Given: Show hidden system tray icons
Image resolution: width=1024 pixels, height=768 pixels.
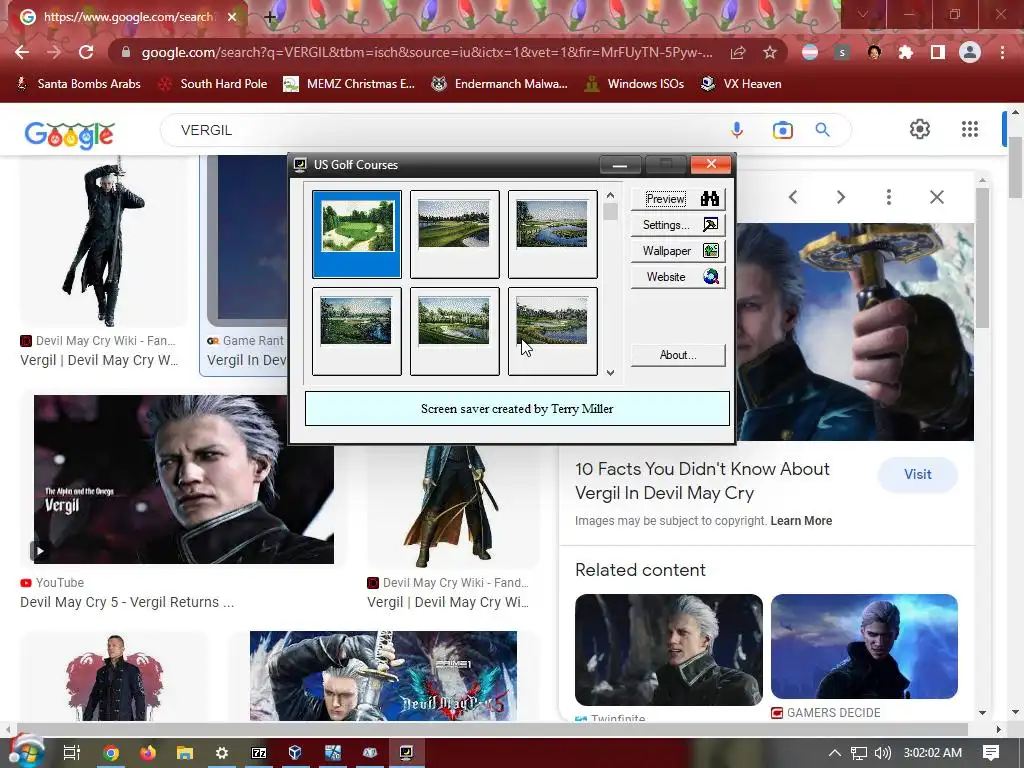Looking at the screenshot, I should coord(834,752).
